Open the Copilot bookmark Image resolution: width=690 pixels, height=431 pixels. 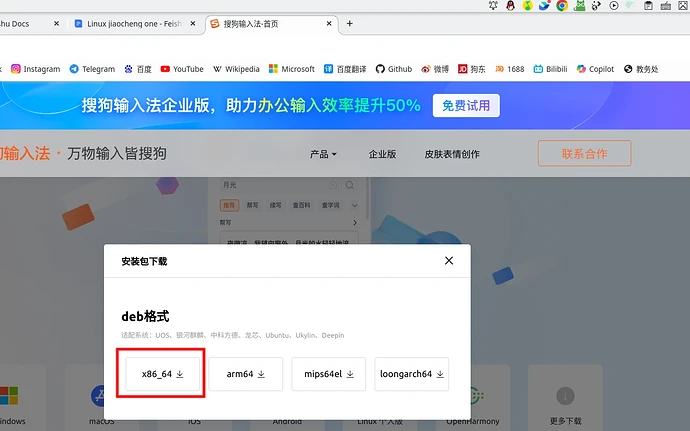594,69
